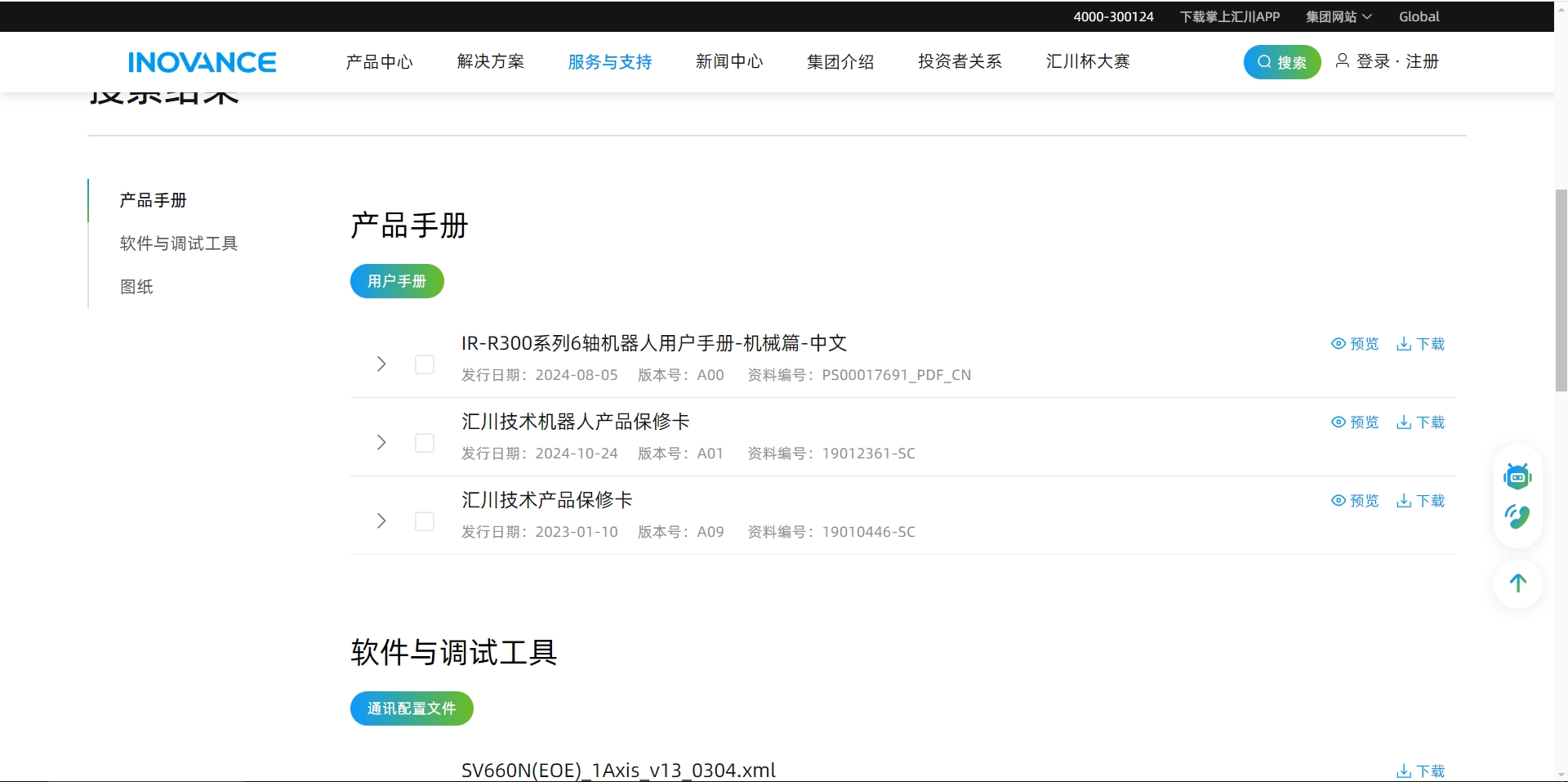Viewport: 1568px width, 782px height.
Task: Expand the IR-R300 manual row chevron
Action: pos(381,364)
